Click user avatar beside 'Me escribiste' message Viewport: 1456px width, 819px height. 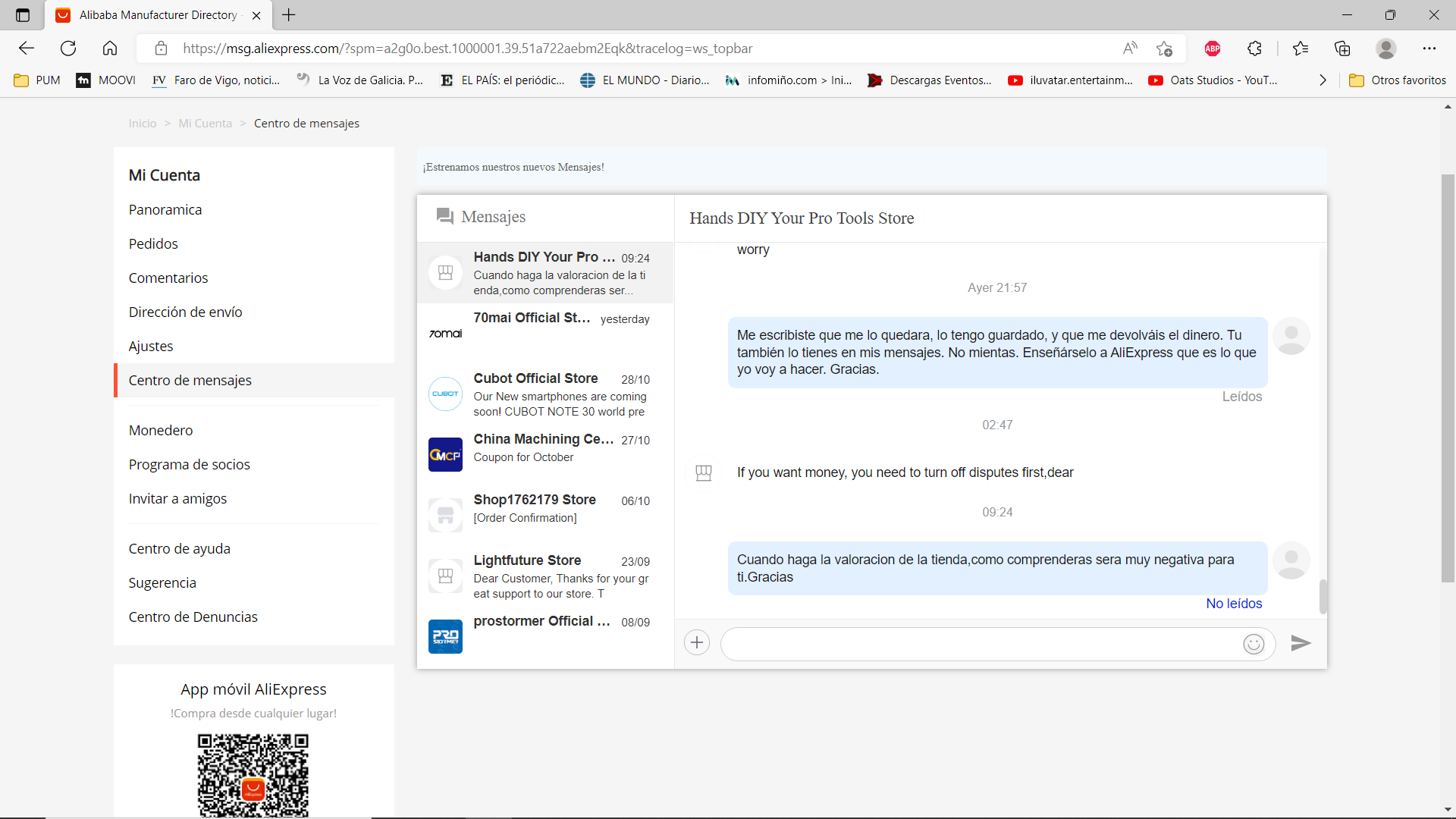coord(1291,336)
